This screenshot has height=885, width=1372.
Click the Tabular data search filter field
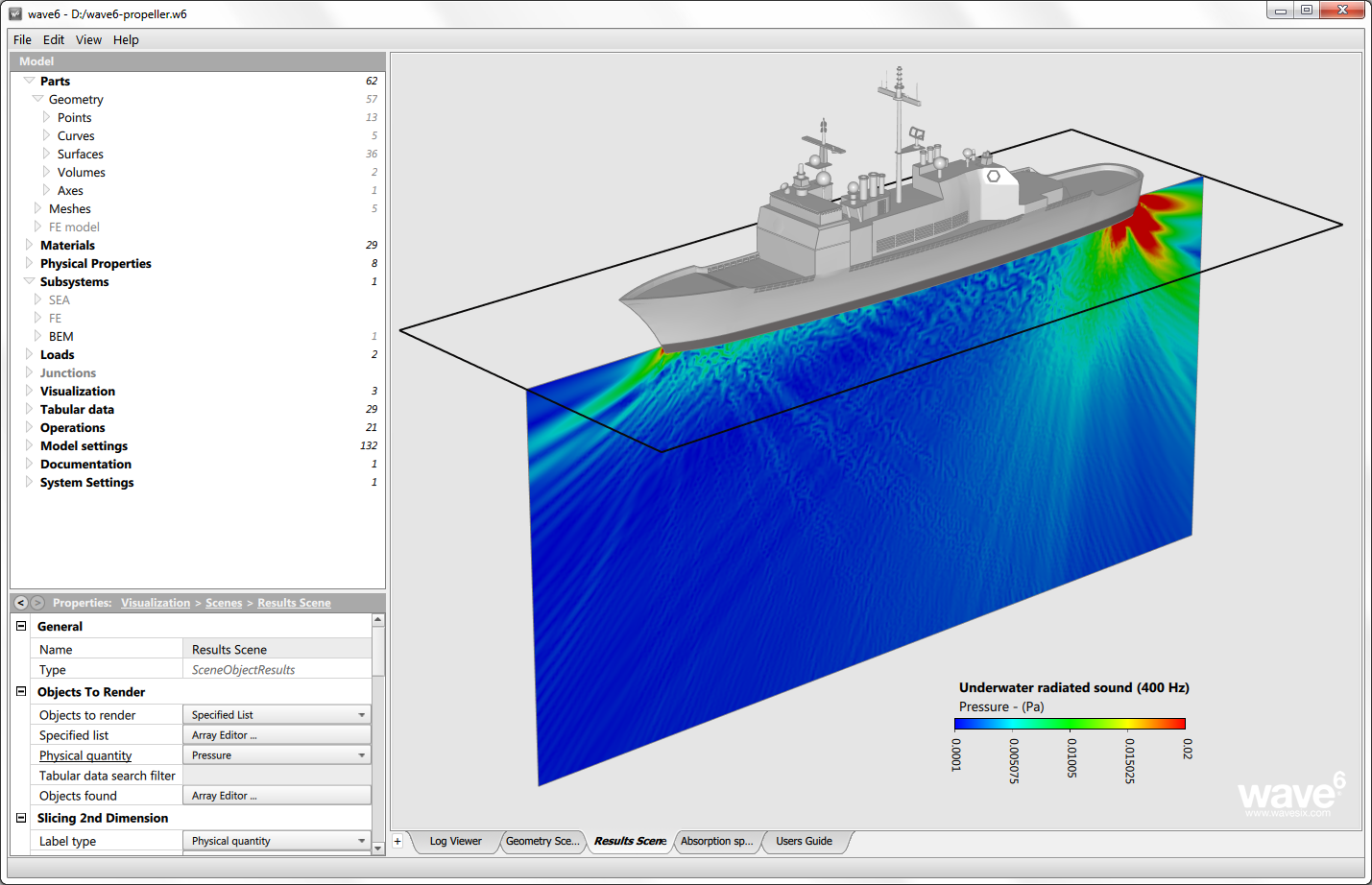[277, 776]
